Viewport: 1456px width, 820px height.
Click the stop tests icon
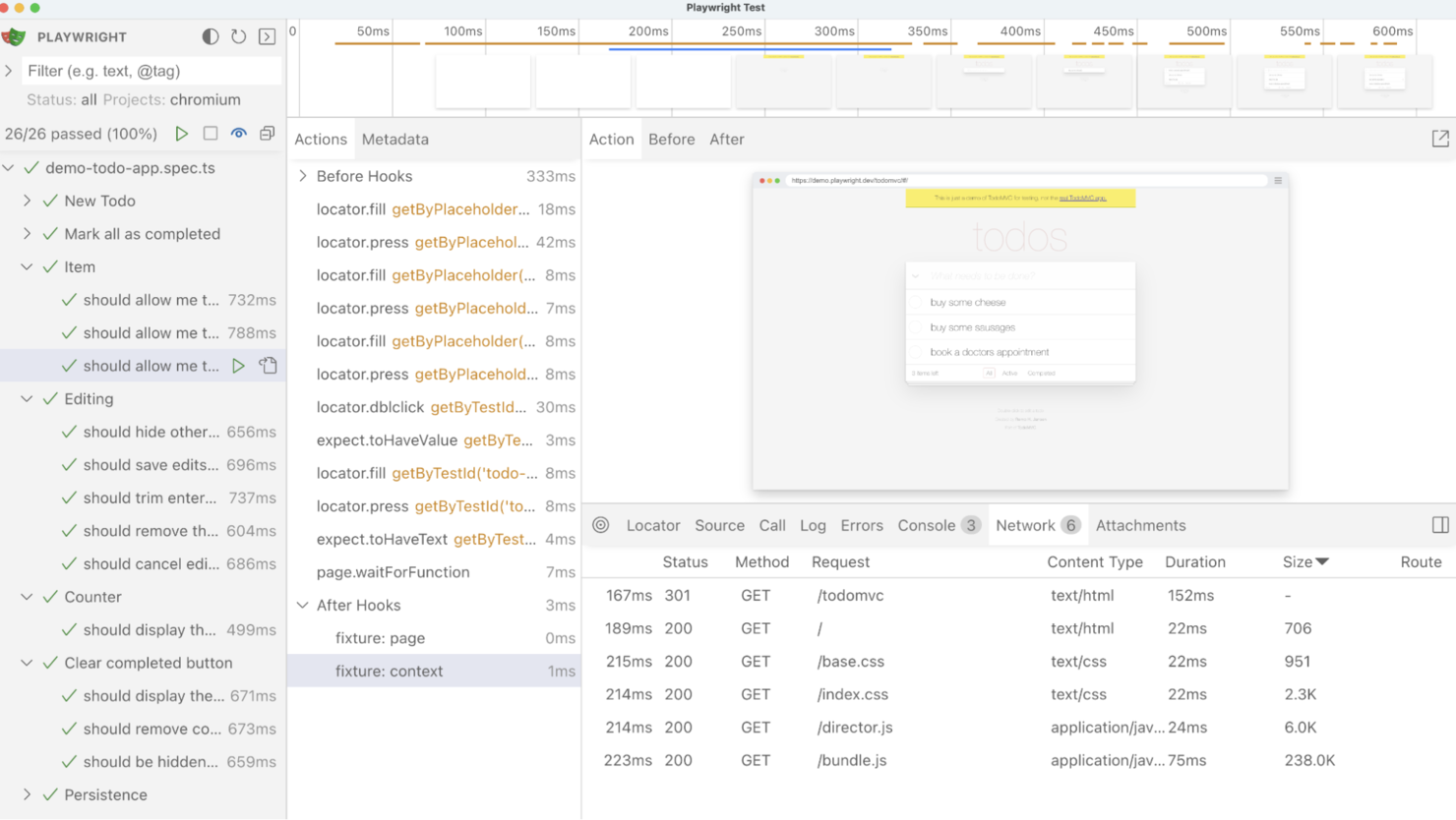pos(211,133)
